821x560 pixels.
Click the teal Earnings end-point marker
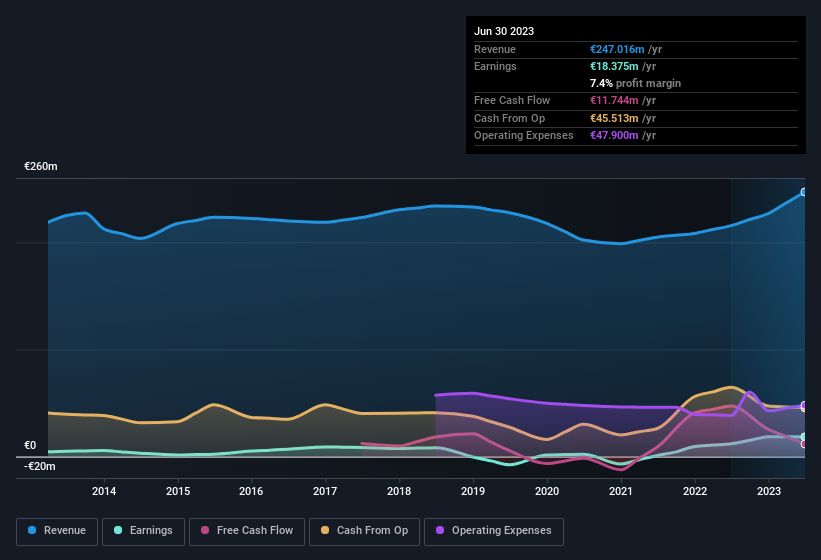pyautogui.click(x=803, y=437)
